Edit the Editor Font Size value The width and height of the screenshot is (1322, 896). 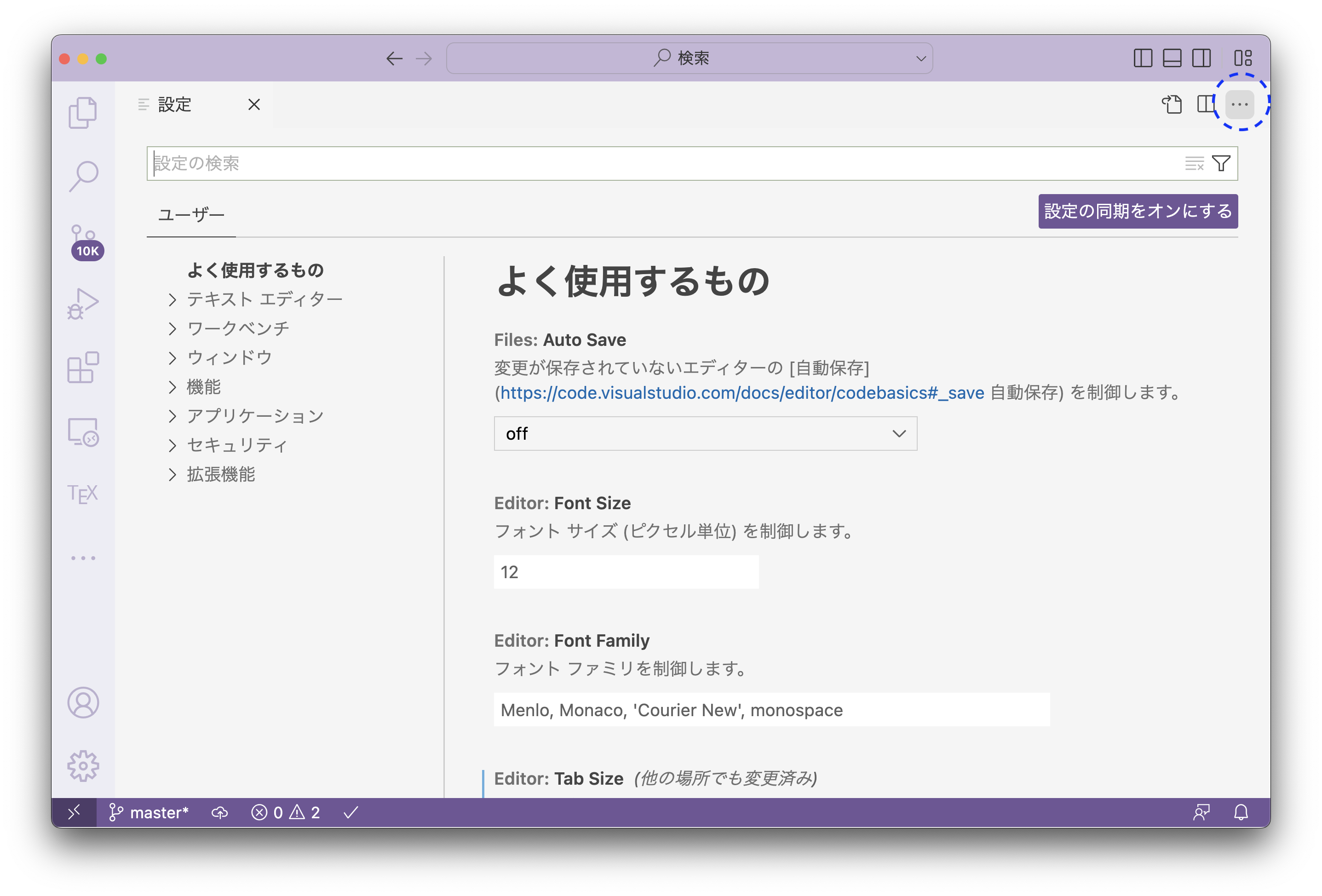pos(626,572)
